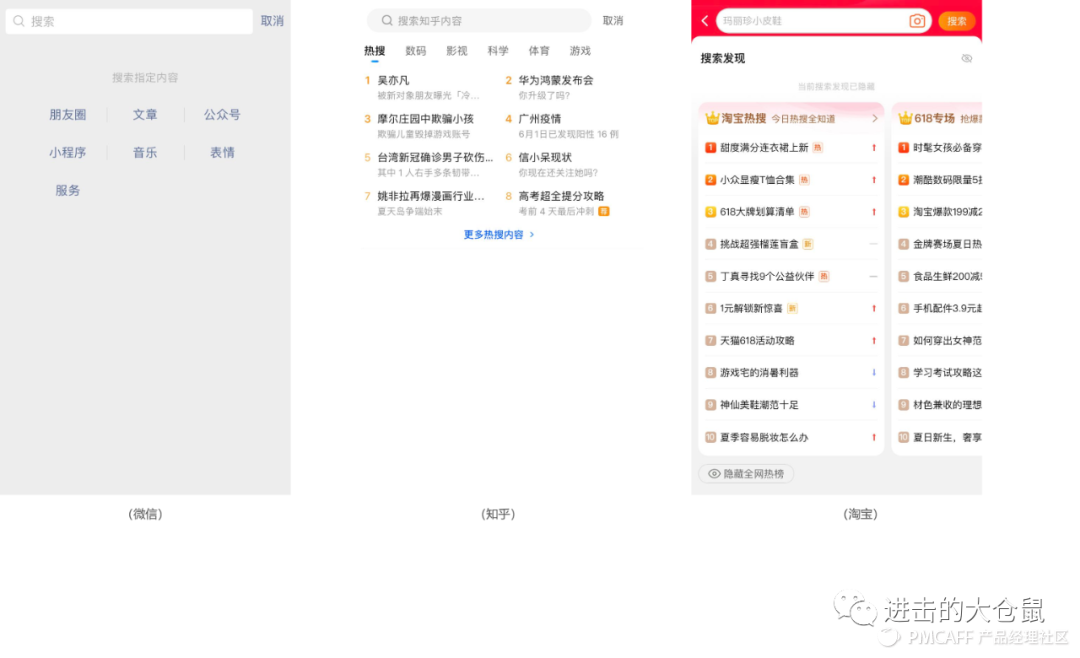Search within 朋友圈 in WeChat
This screenshot has width=1080, height=658.
[x=68, y=114]
